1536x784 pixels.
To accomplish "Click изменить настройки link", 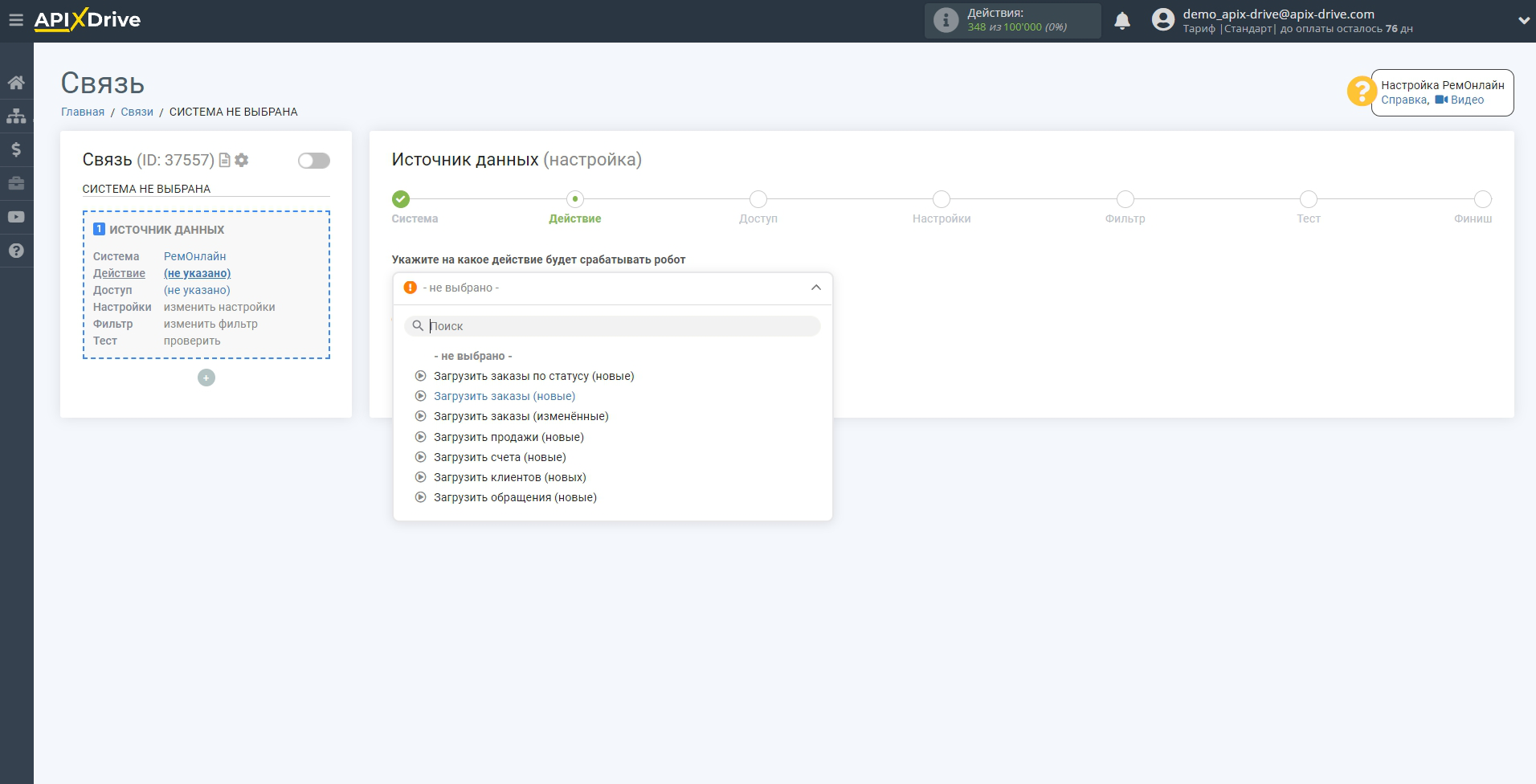I will click(219, 307).
